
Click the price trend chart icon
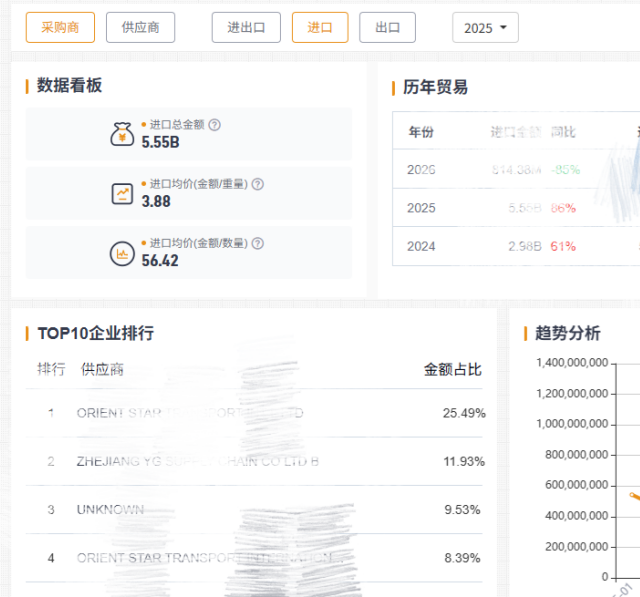122,193
